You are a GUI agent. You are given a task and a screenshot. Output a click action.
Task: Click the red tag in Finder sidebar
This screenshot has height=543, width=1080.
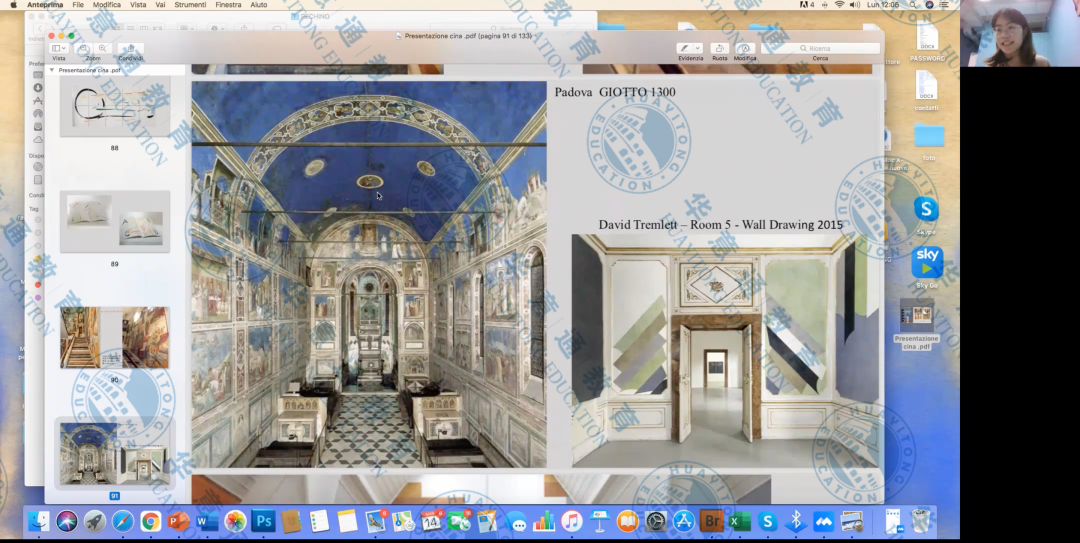click(38, 285)
